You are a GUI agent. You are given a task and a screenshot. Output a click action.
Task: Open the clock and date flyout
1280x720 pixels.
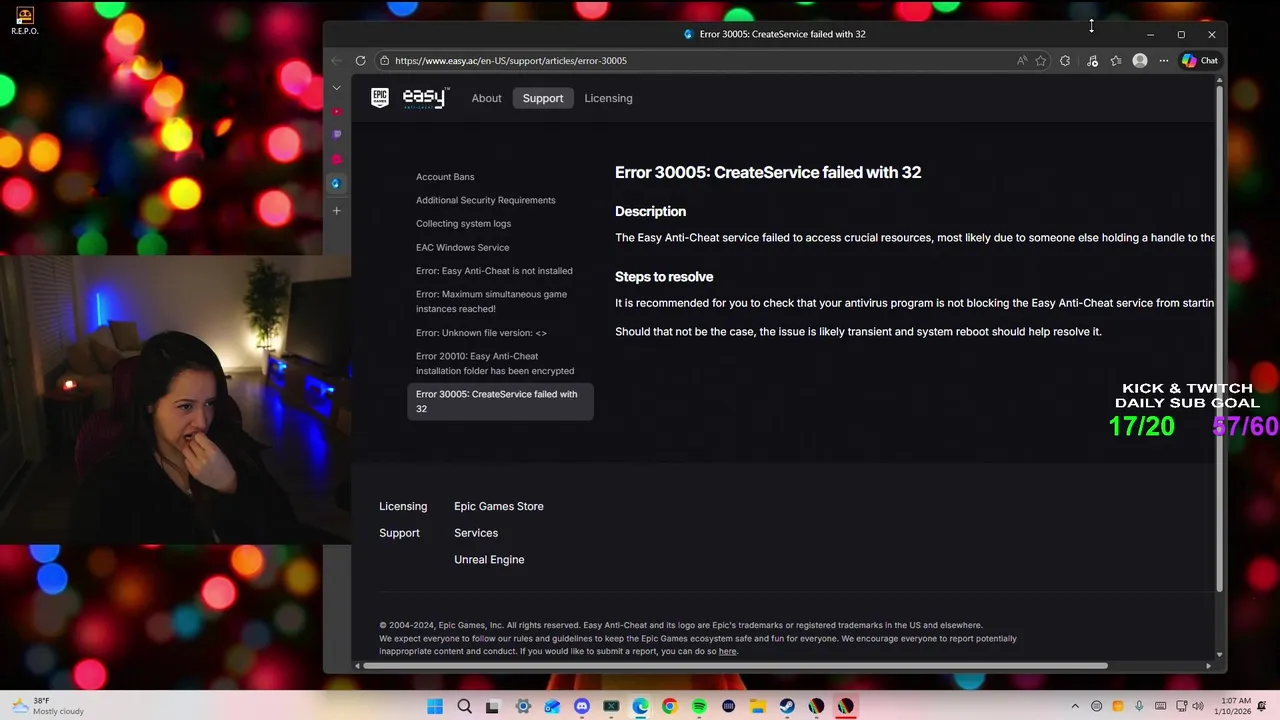click(x=1235, y=707)
